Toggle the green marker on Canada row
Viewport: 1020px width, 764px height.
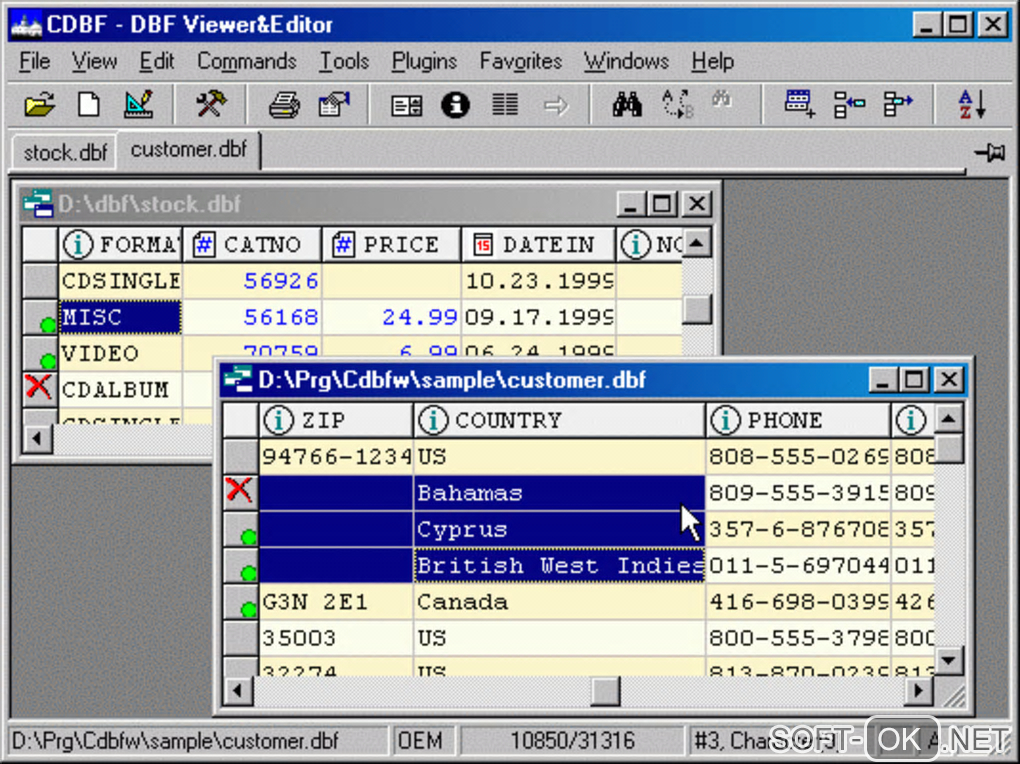248,610
